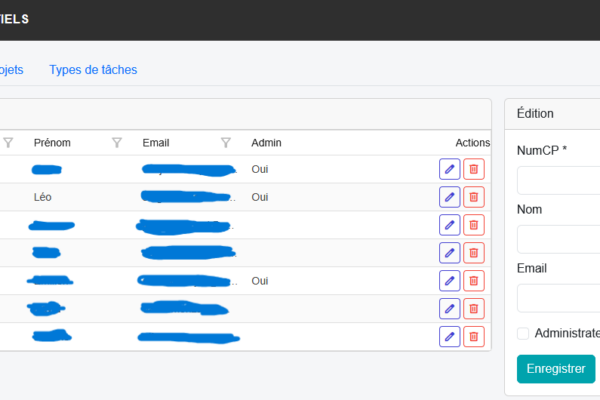The width and height of the screenshot is (600, 400).
Task: Open the filter for the Email column
Action: pyautogui.click(x=226, y=143)
